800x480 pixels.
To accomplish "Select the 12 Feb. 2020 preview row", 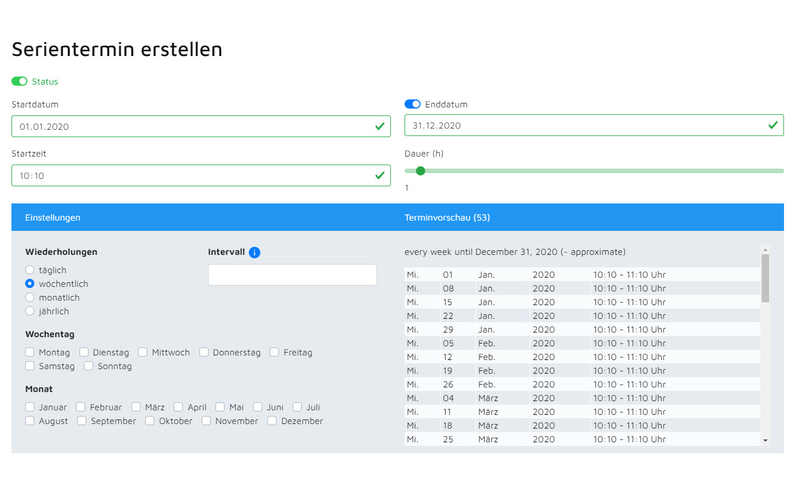I will pyautogui.click(x=582, y=357).
